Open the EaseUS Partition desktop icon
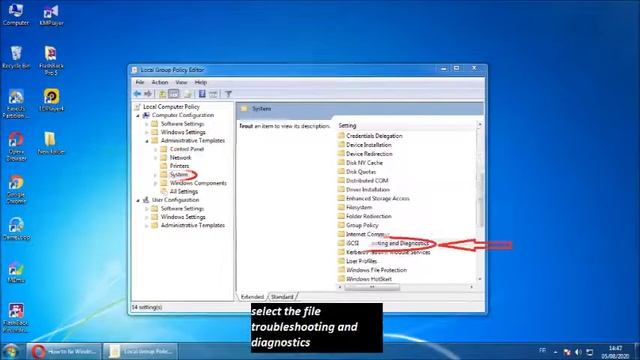This screenshot has width=640, height=360. coord(16,104)
